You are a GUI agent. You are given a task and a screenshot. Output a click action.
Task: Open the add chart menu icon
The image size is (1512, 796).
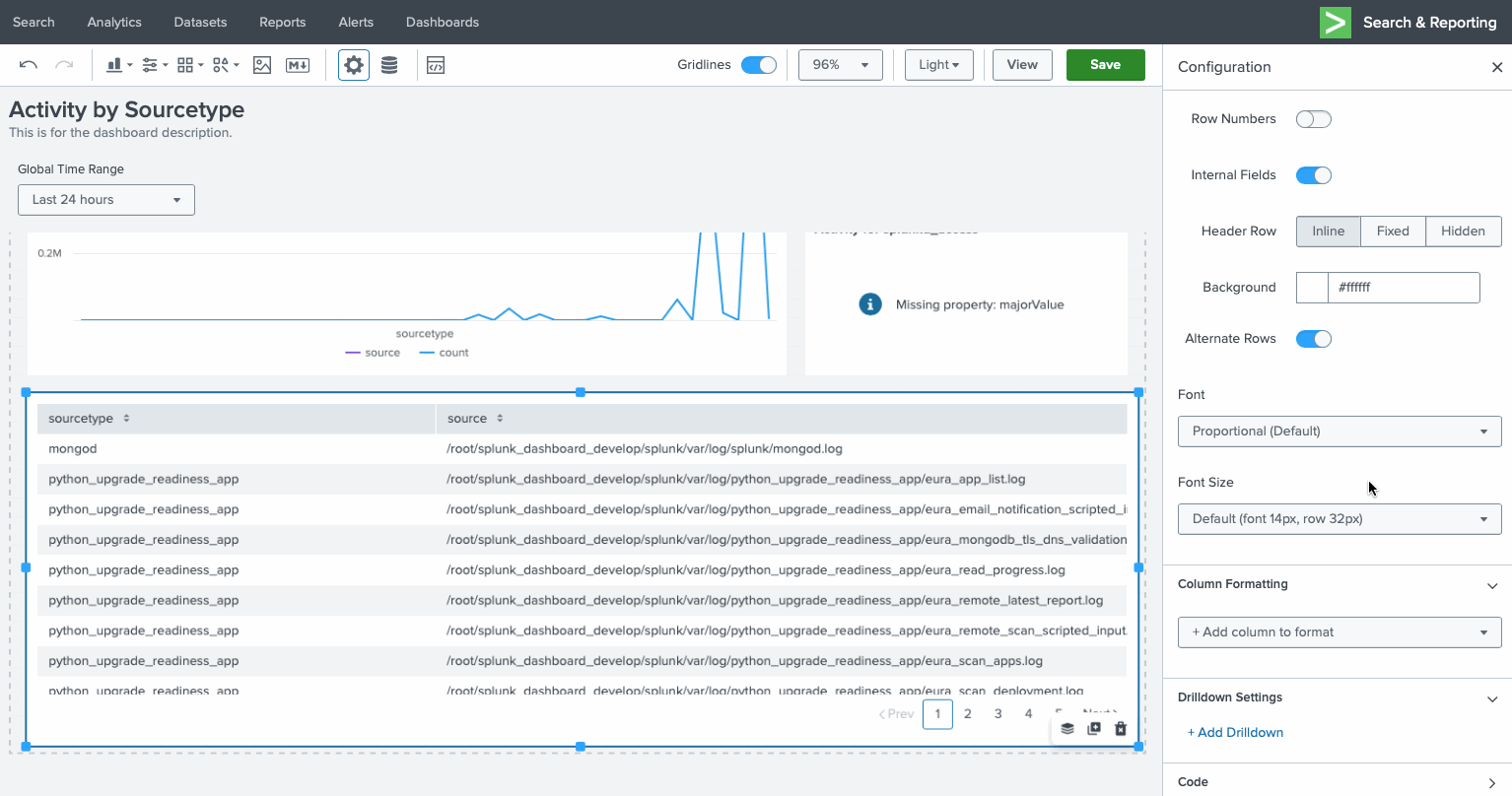coord(118,65)
